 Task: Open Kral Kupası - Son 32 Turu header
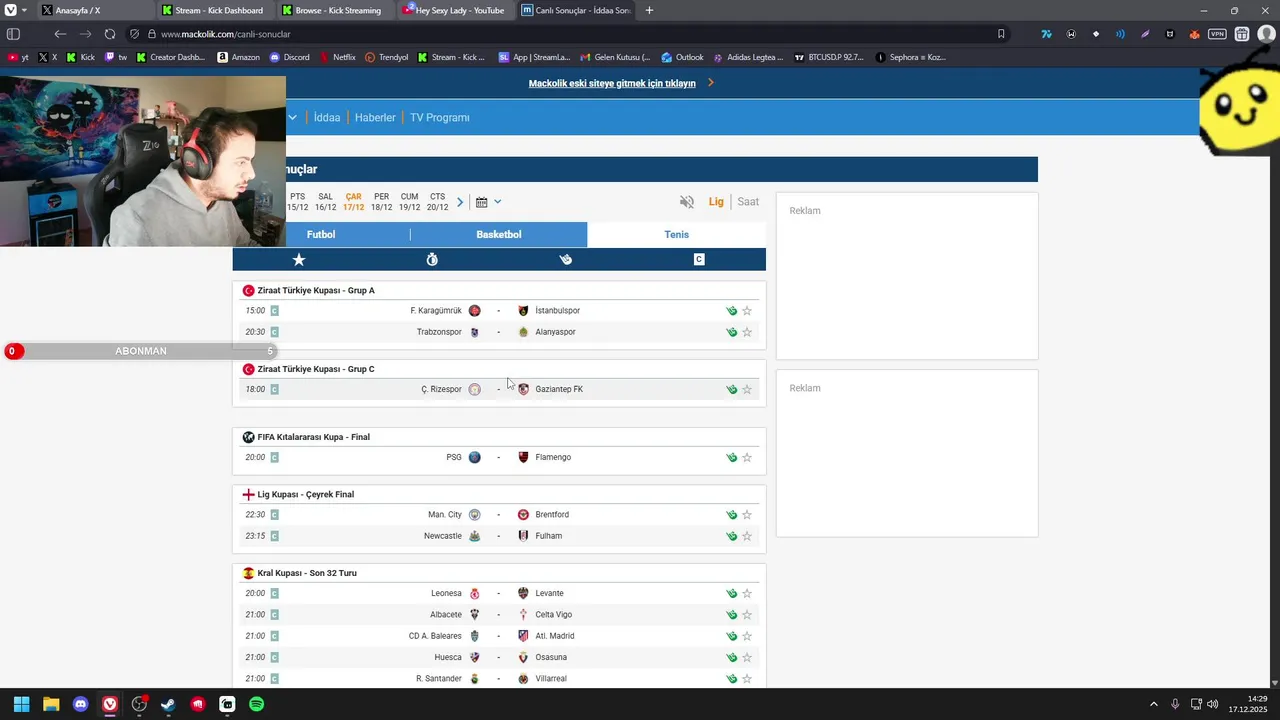tap(307, 574)
